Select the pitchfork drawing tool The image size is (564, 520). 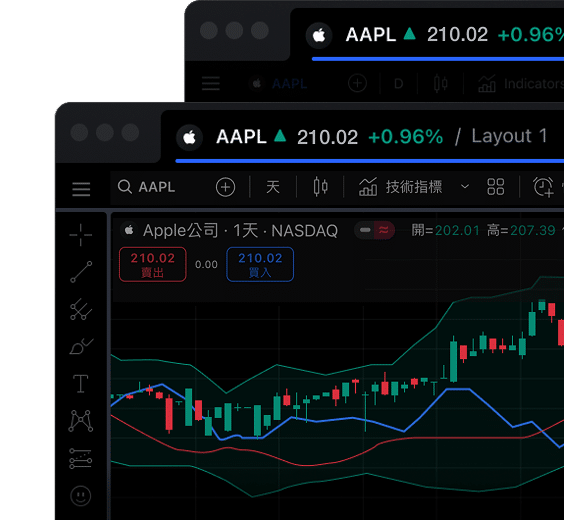tap(81, 310)
